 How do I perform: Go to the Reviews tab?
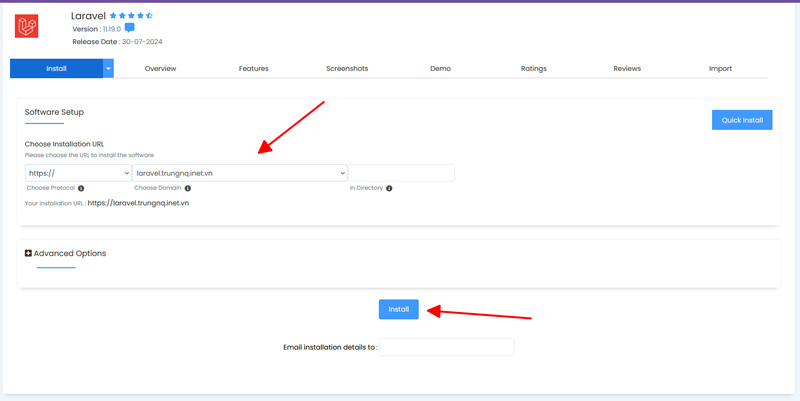(627, 68)
